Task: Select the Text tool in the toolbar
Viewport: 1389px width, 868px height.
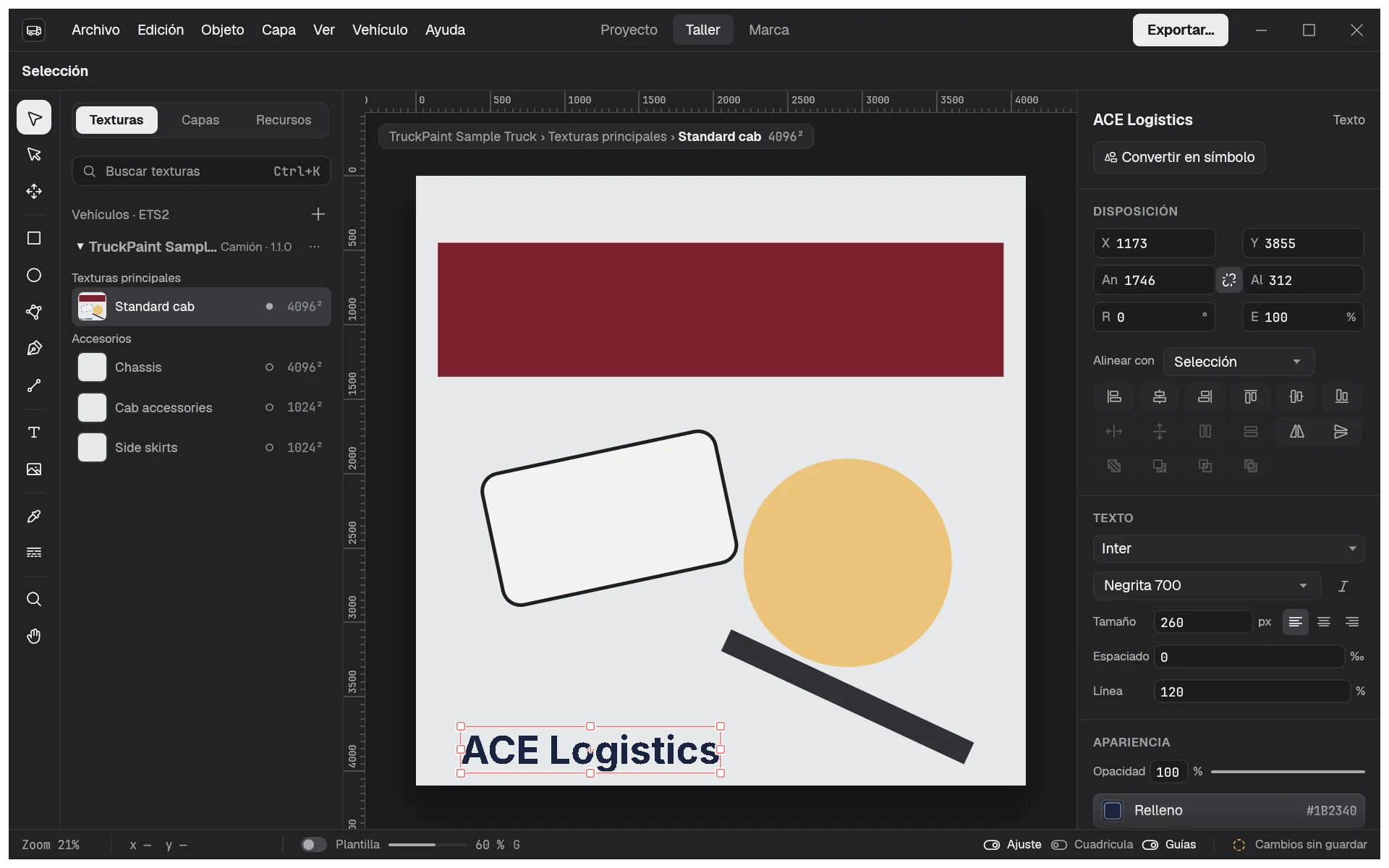Action: (34, 432)
